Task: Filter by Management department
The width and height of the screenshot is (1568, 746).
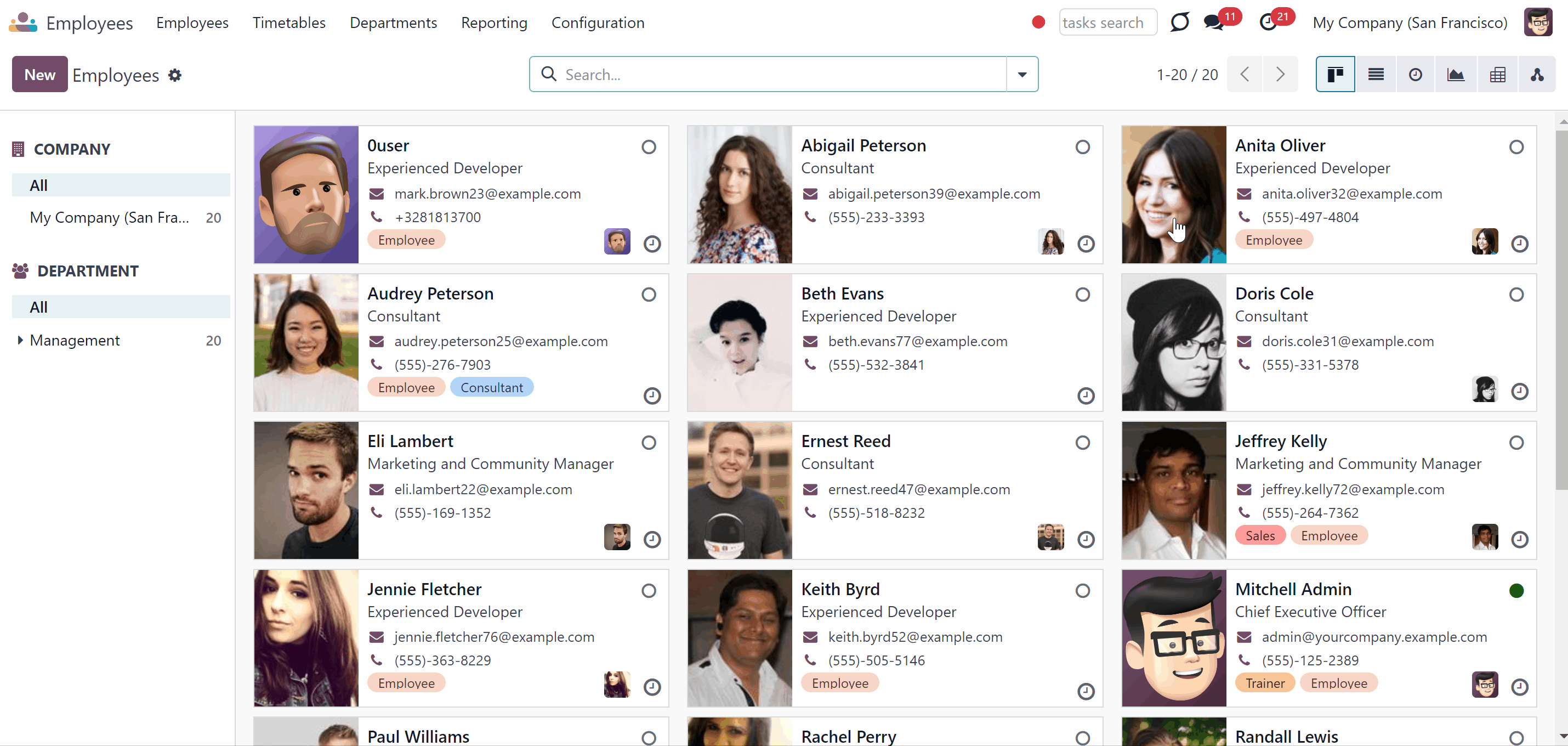Action: pos(121,341)
